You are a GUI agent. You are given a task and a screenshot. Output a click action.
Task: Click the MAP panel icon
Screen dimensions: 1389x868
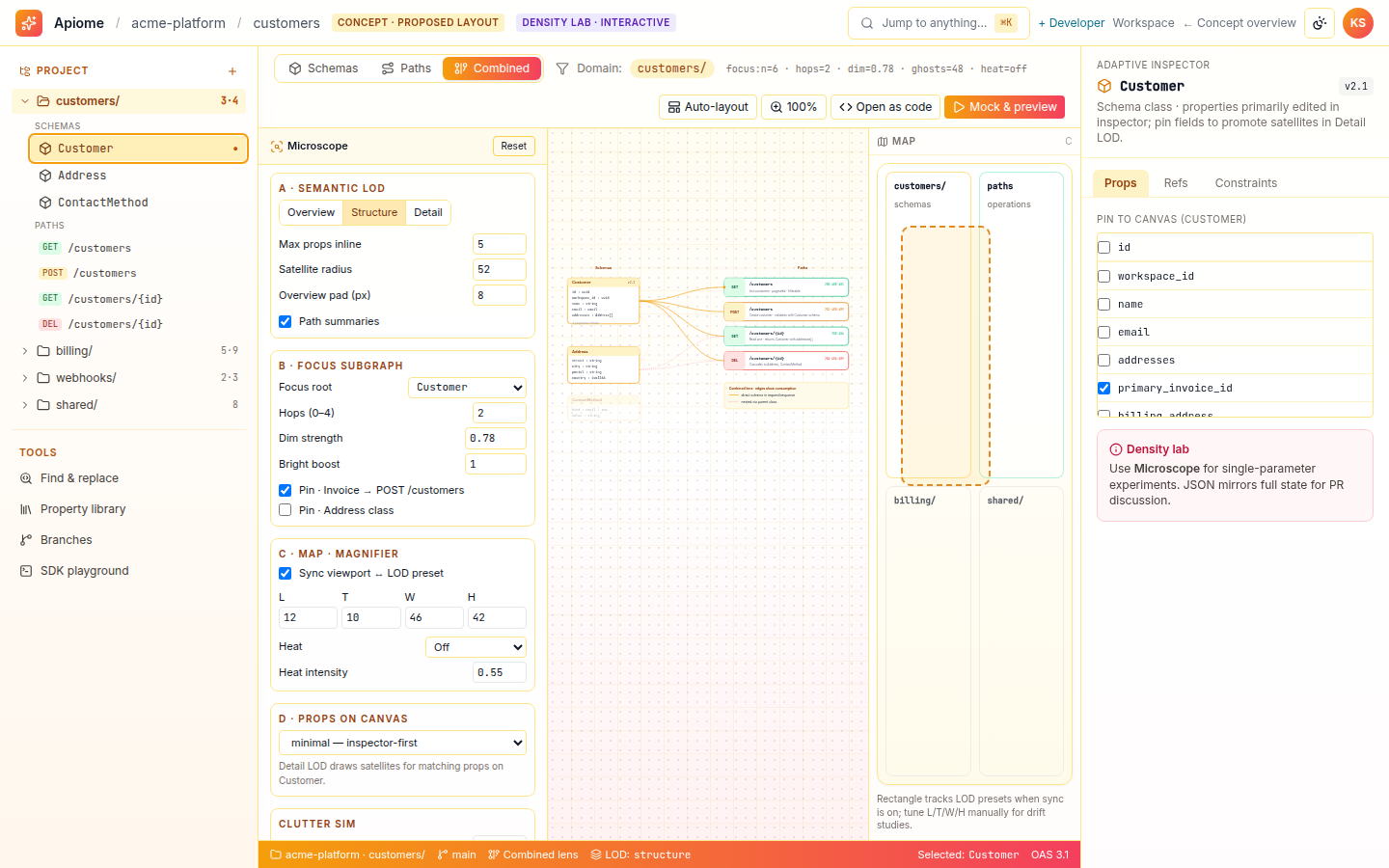pyautogui.click(x=883, y=142)
